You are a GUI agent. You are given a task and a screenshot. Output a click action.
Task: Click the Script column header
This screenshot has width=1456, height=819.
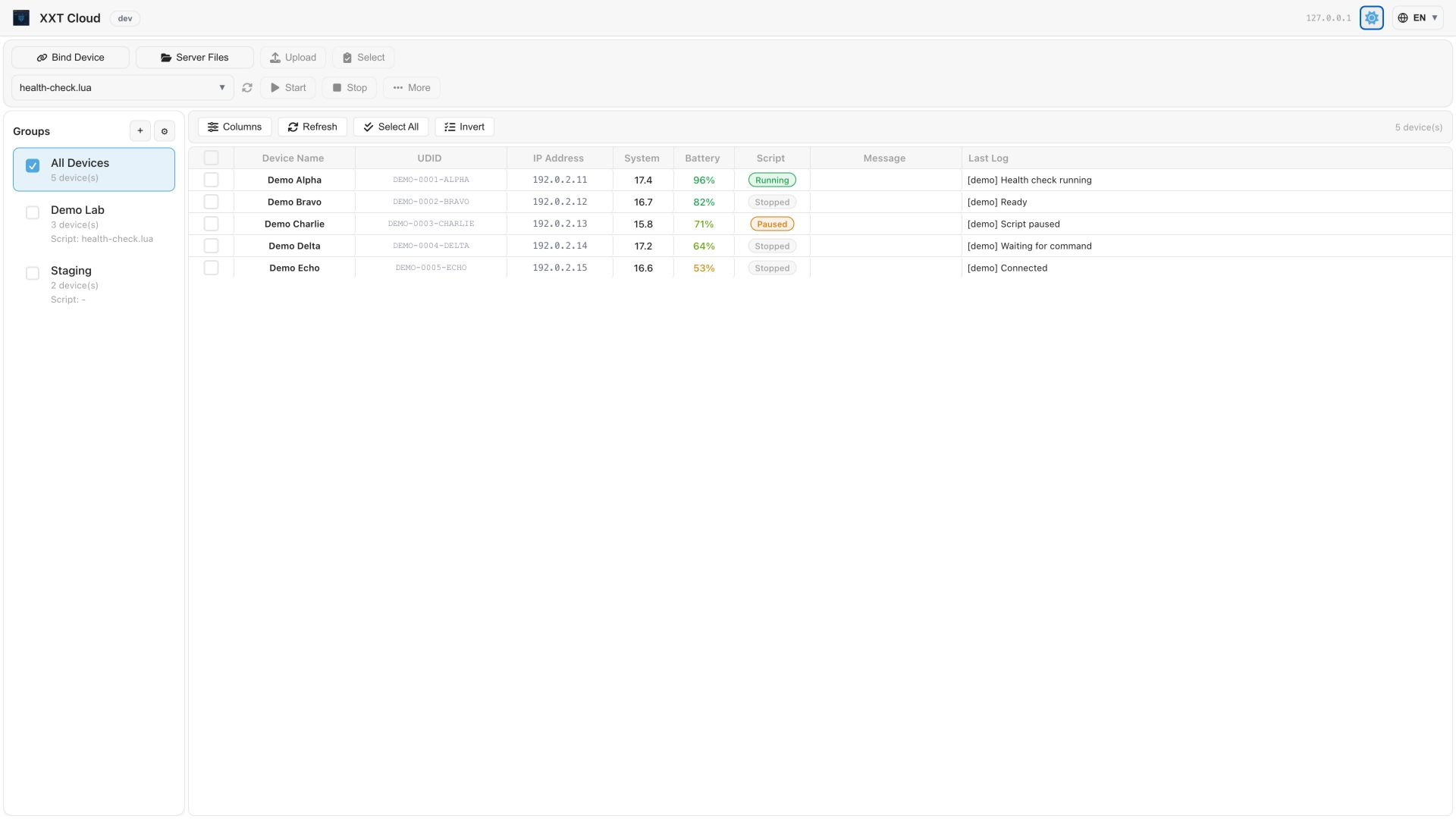coord(770,158)
